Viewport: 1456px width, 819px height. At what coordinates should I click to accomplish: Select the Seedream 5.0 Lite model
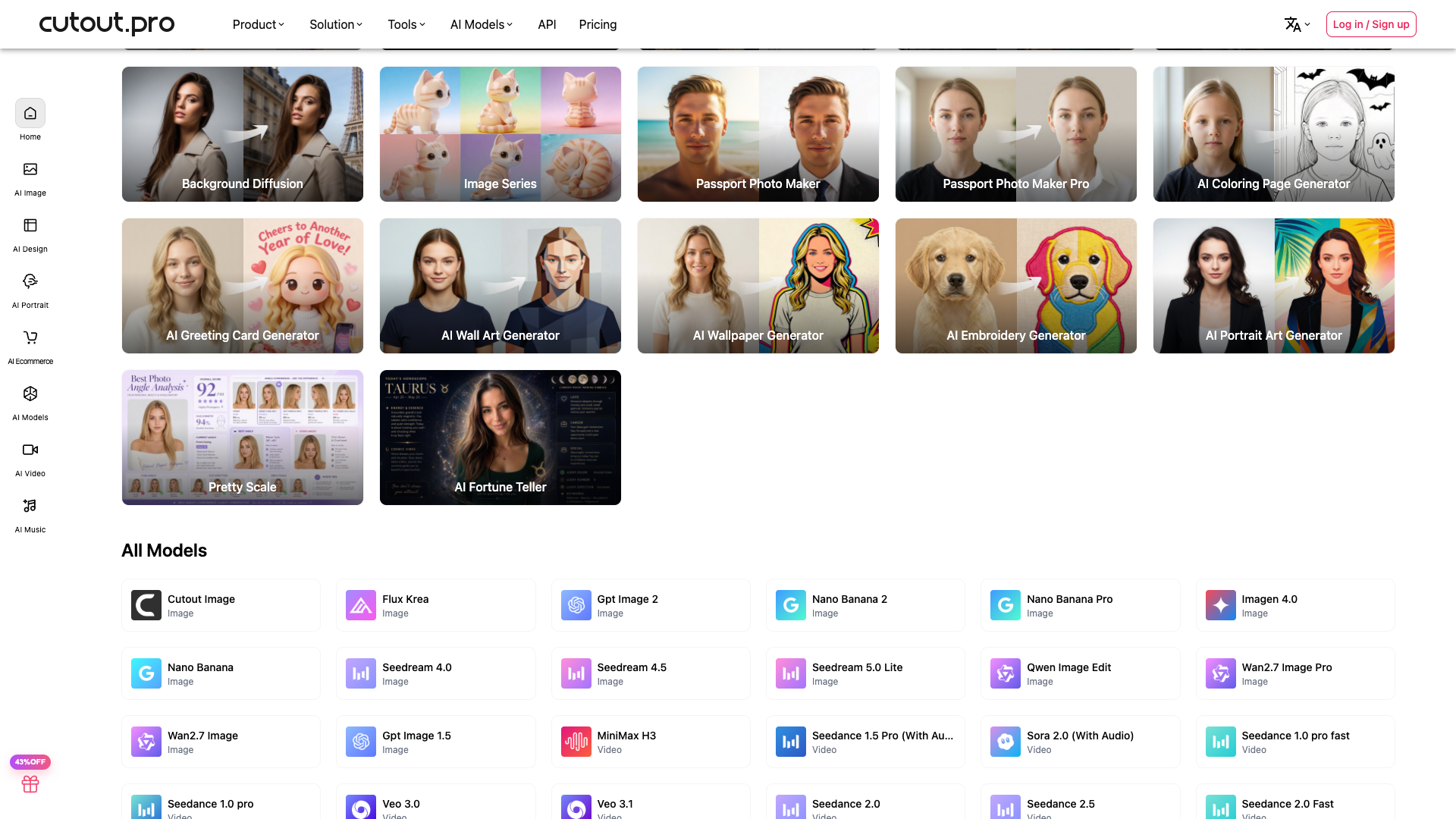tap(865, 673)
